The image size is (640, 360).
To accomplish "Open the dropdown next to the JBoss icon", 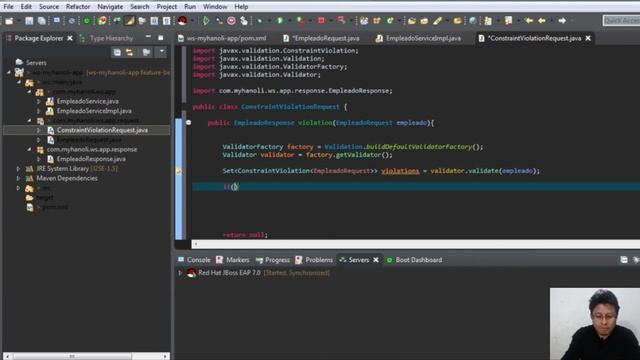I will [x=192, y=20].
